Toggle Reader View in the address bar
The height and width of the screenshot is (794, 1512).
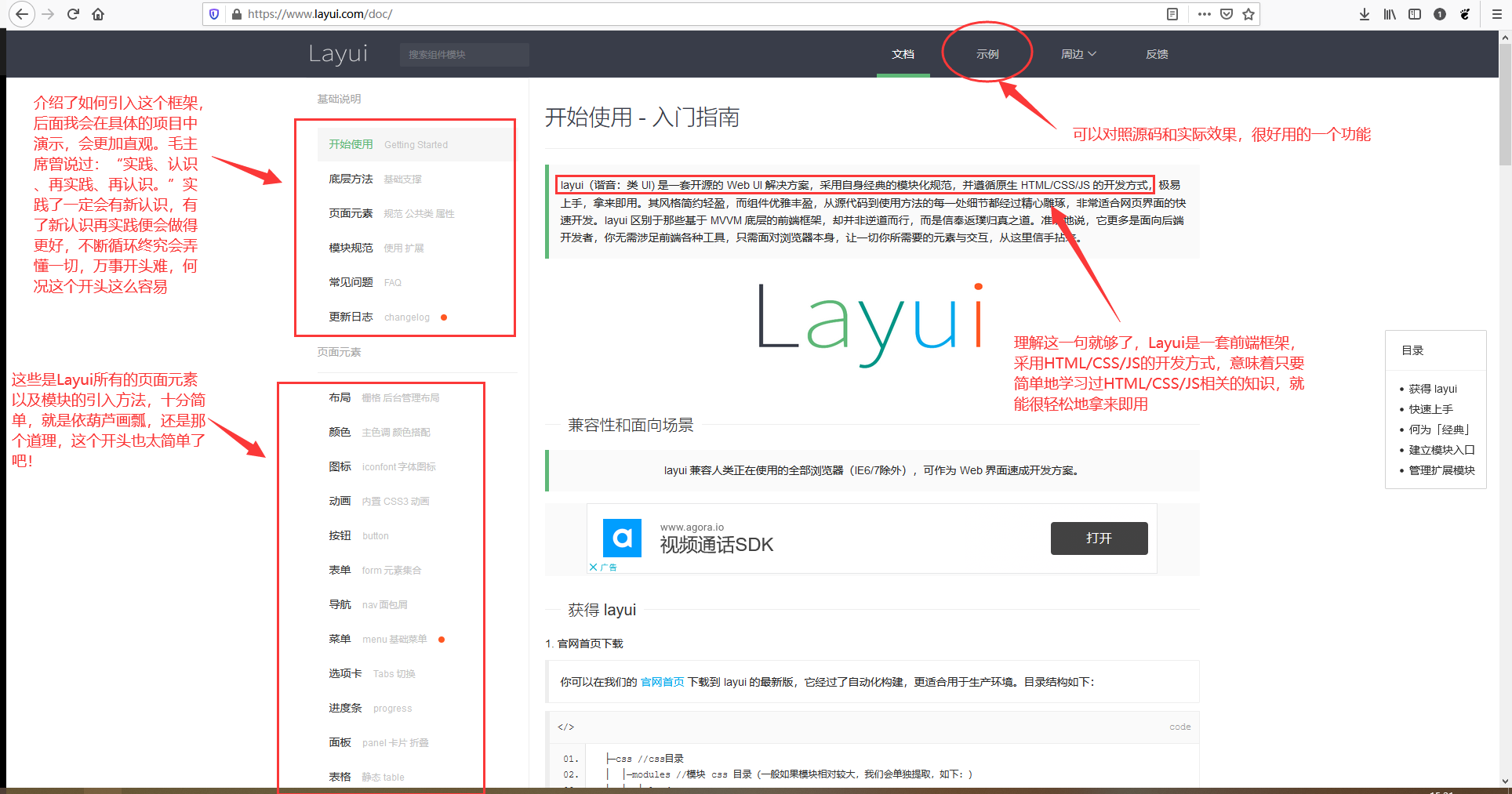[1172, 13]
